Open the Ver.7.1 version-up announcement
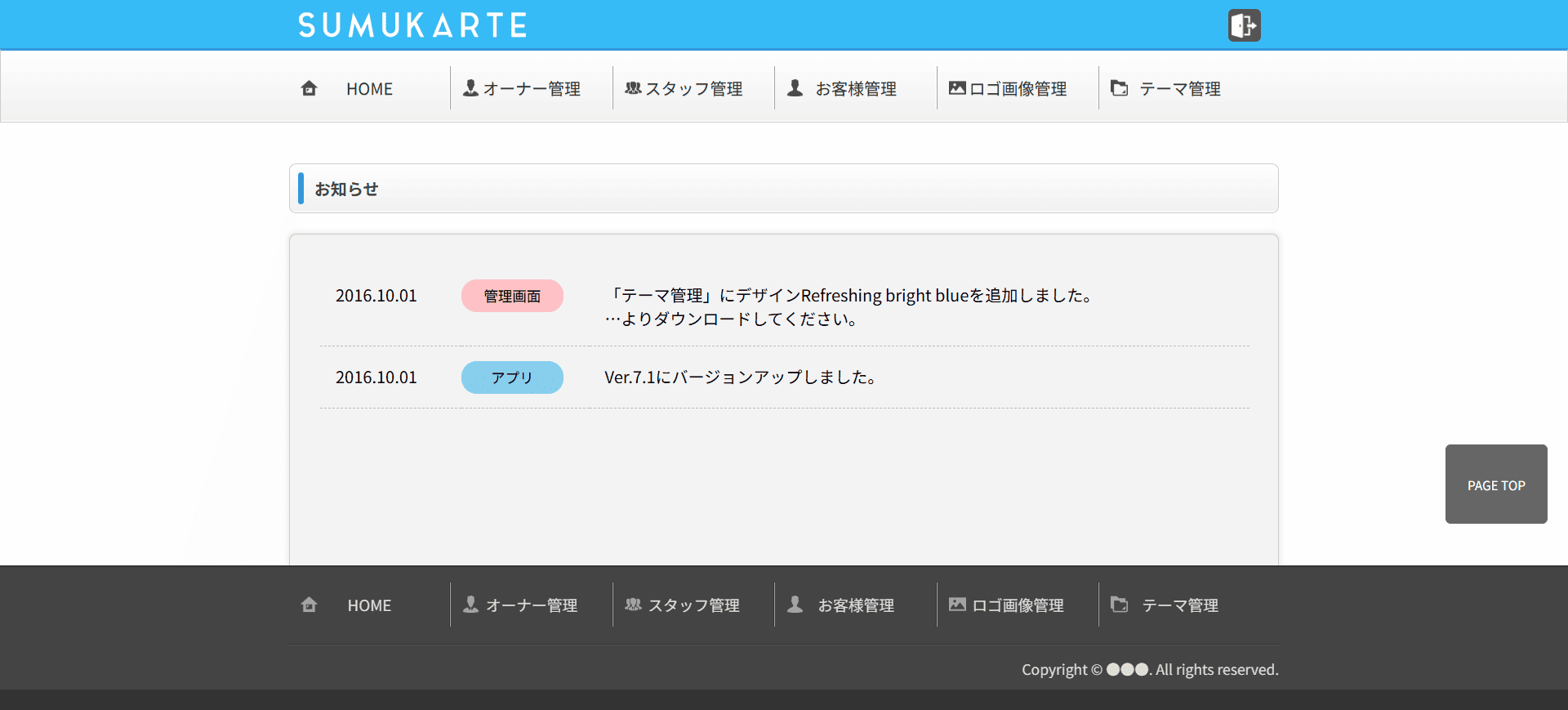This screenshot has height=710, width=1568. pos(740,377)
